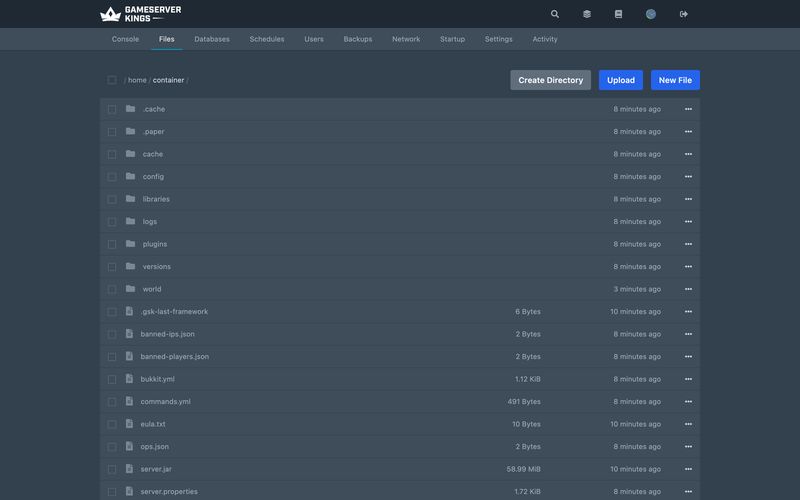Viewport: 800px width, 500px height.
Task: Click the folder icon beside cache
Action: pyautogui.click(x=131, y=154)
